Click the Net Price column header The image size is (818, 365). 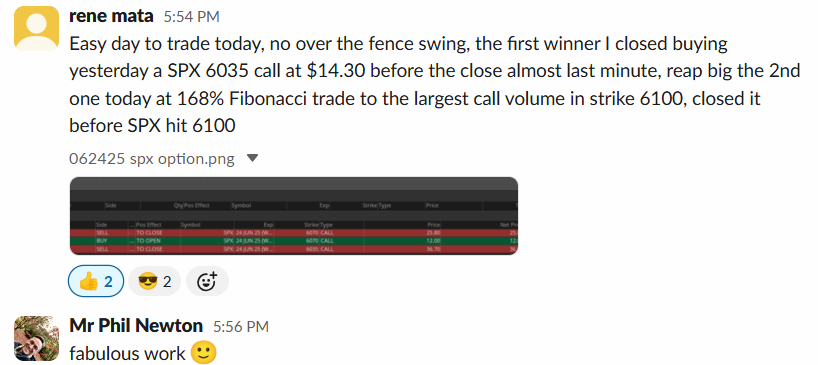tap(508, 225)
